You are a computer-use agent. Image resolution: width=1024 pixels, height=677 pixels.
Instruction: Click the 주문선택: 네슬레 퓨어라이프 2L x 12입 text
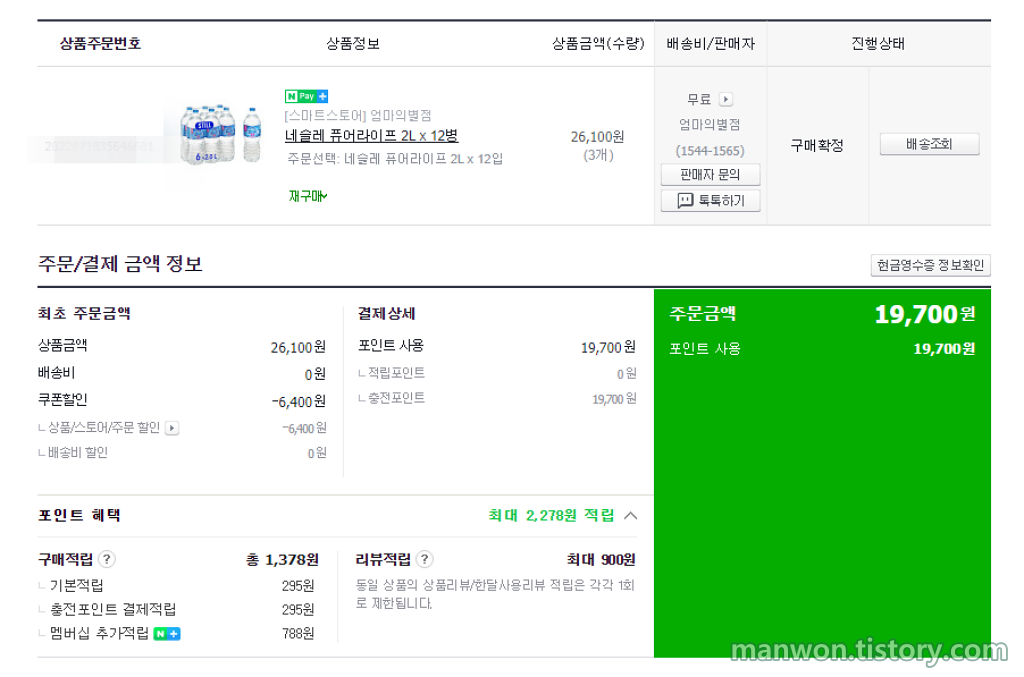[395, 159]
